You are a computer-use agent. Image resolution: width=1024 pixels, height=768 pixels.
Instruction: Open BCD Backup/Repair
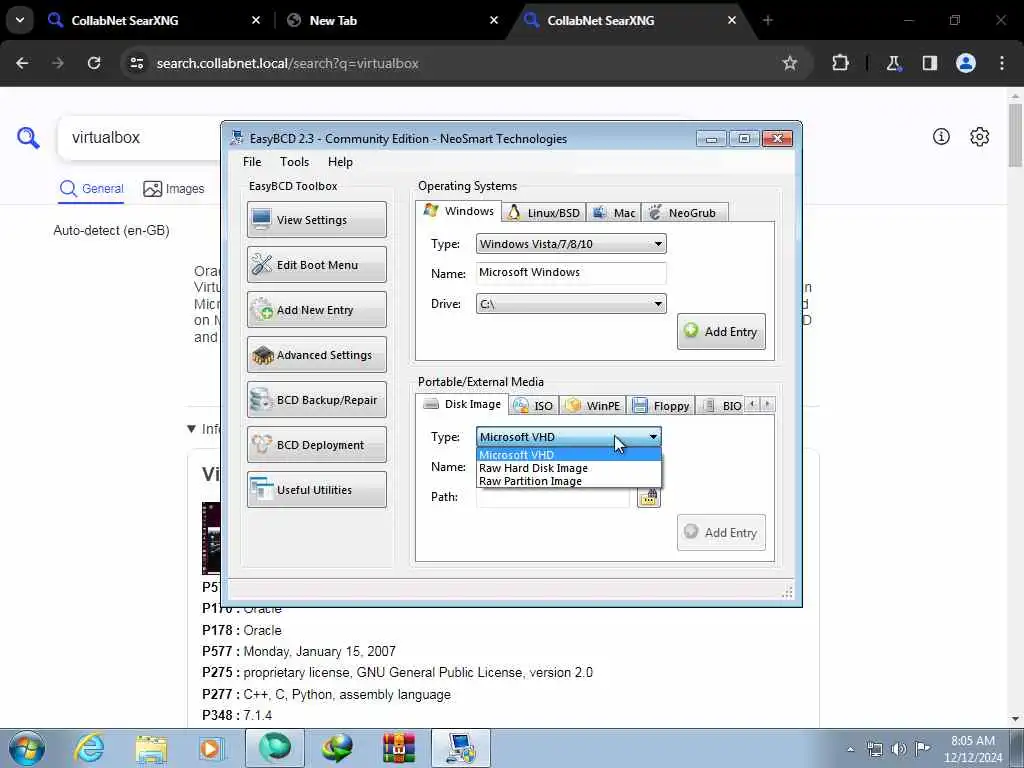317,400
